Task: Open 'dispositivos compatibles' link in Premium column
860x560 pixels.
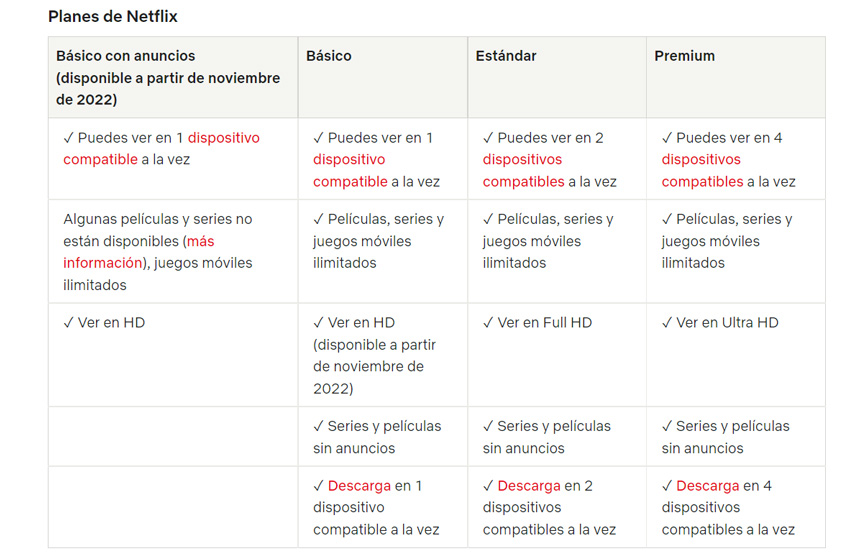Action: [702, 171]
